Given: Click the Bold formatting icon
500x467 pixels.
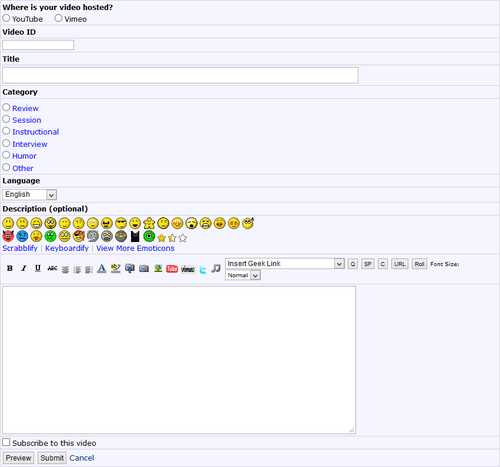Looking at the screenshot, I should [10, 268].
